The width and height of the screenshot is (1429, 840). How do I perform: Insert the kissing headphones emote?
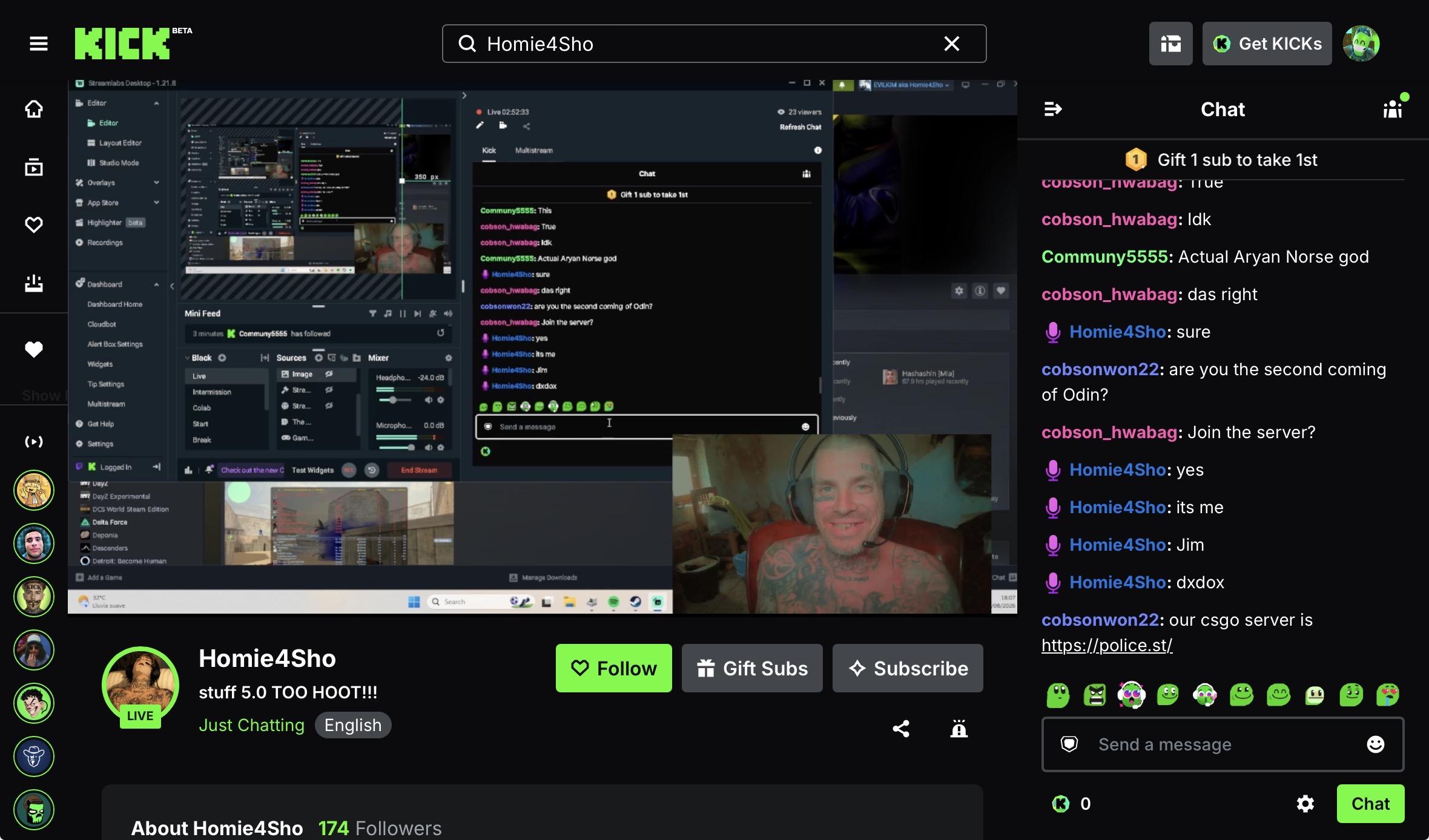coord(1204,695)
